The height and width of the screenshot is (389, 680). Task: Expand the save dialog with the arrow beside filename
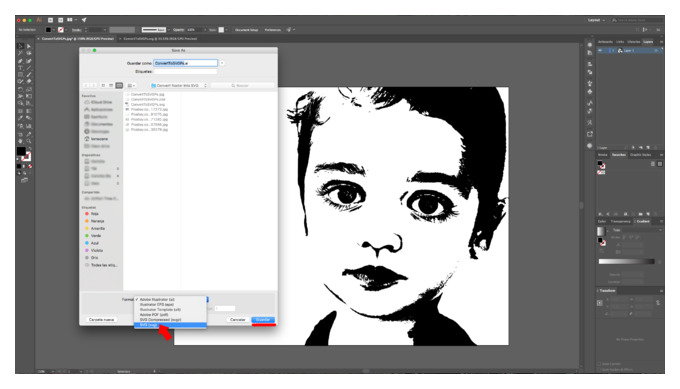click(222, 63)
